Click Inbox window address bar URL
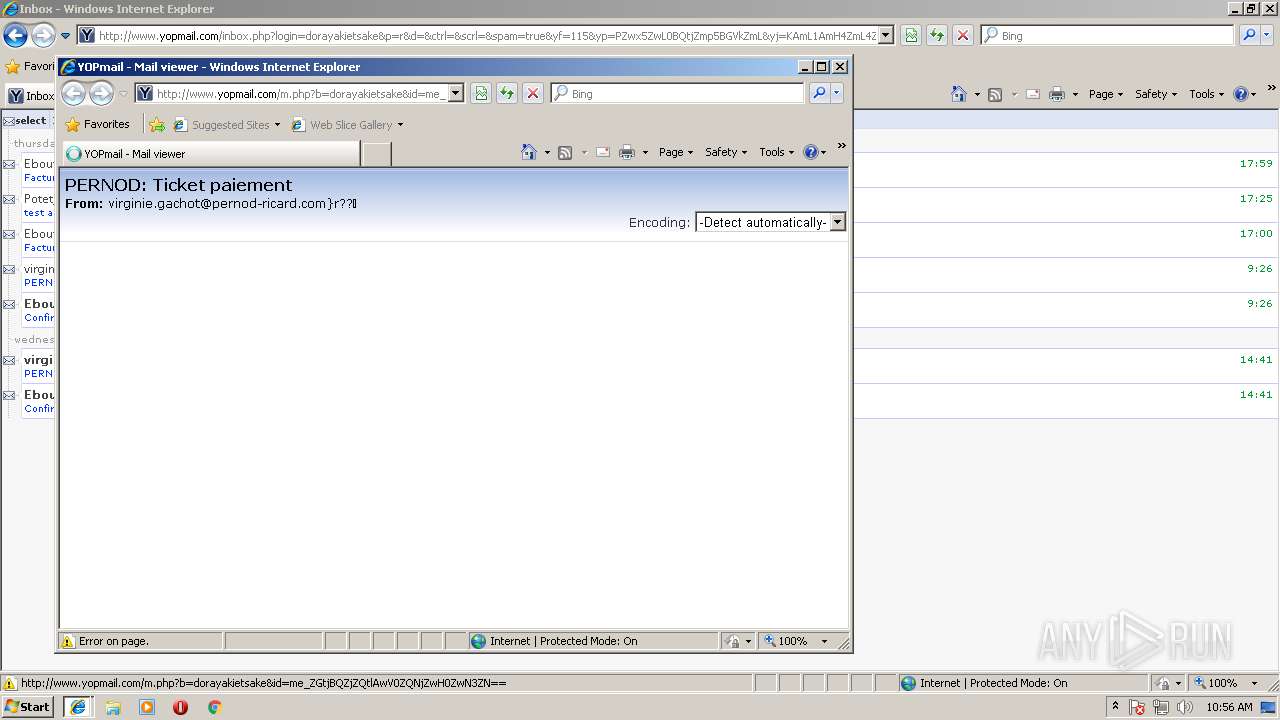 click(485, 35)
